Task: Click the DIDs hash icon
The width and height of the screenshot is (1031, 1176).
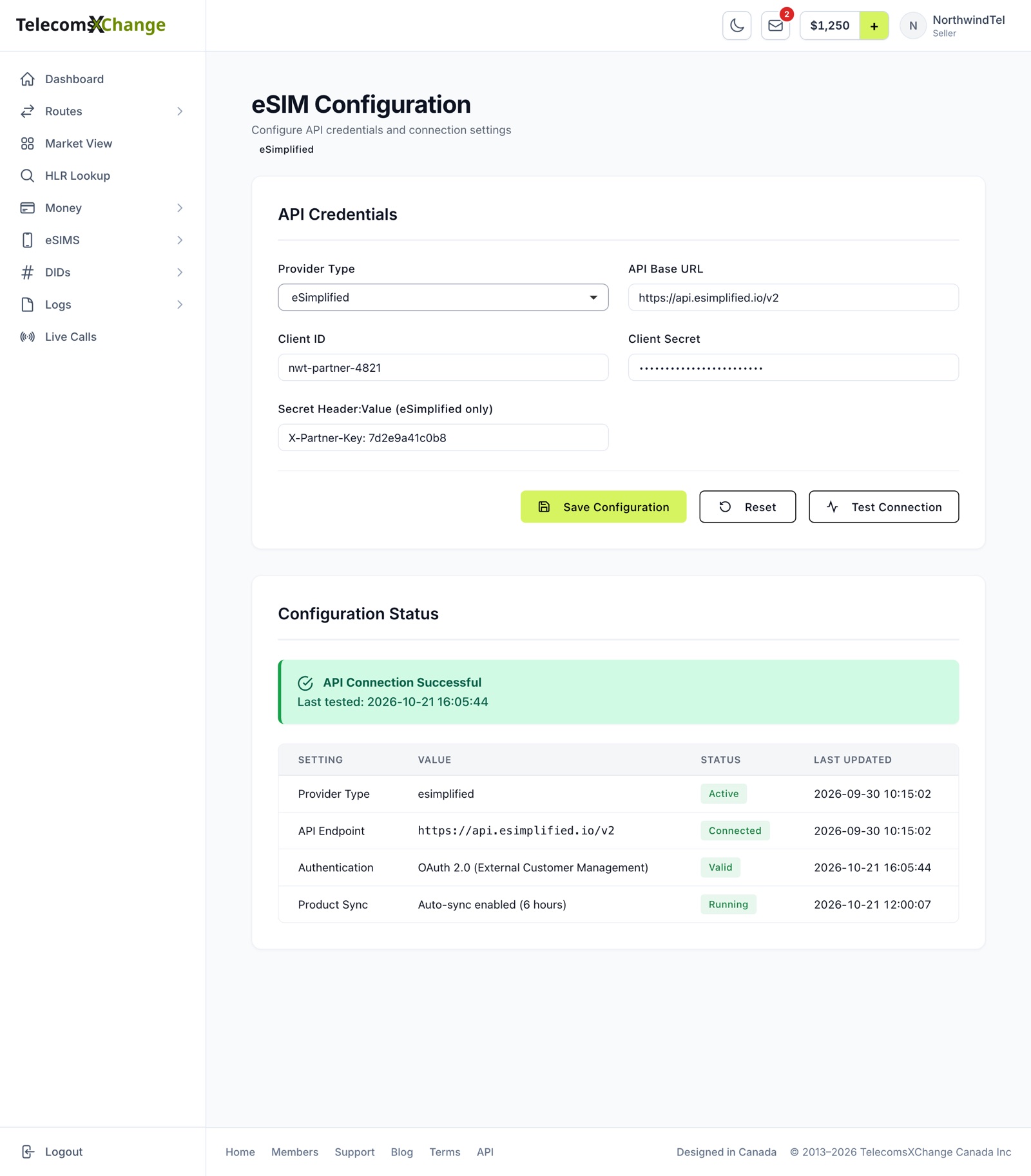Action: tap(27, 273)
